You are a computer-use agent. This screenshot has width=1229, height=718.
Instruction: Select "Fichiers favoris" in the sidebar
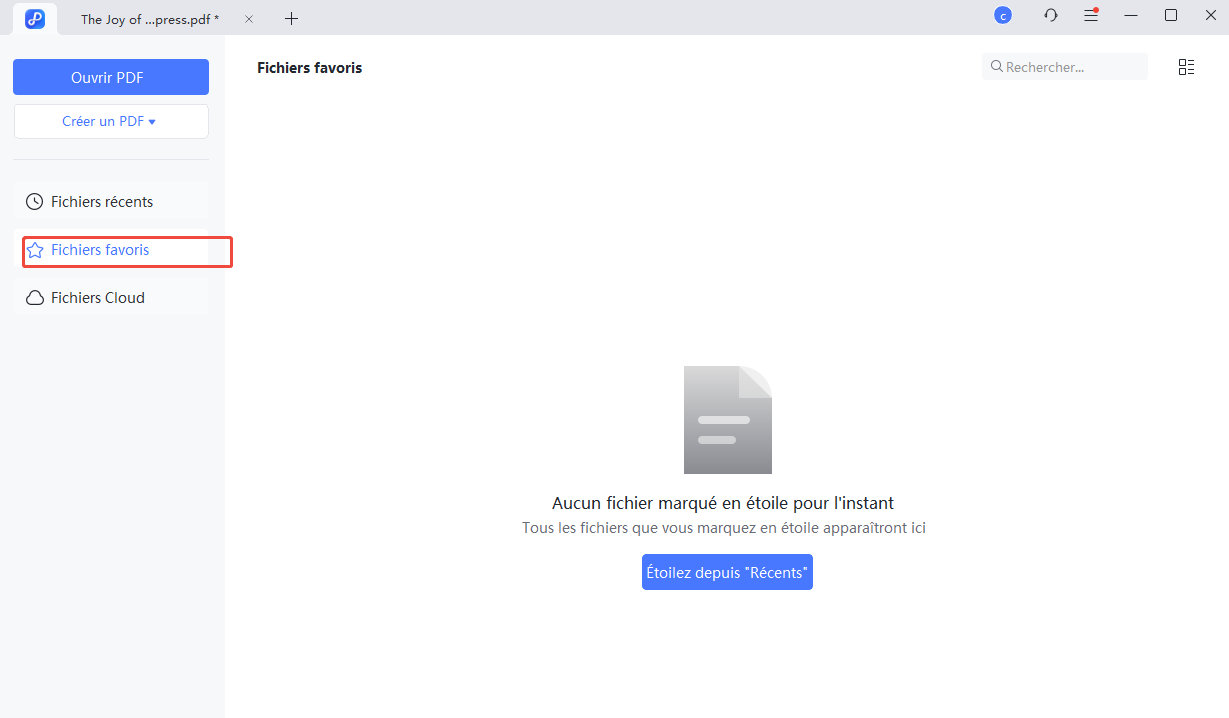100,250
